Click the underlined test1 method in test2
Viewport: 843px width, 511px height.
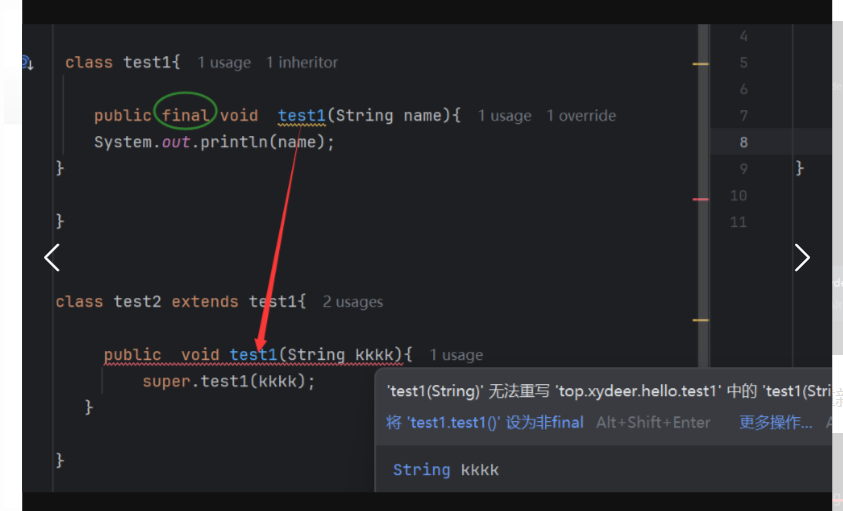[x=253, y=354]
